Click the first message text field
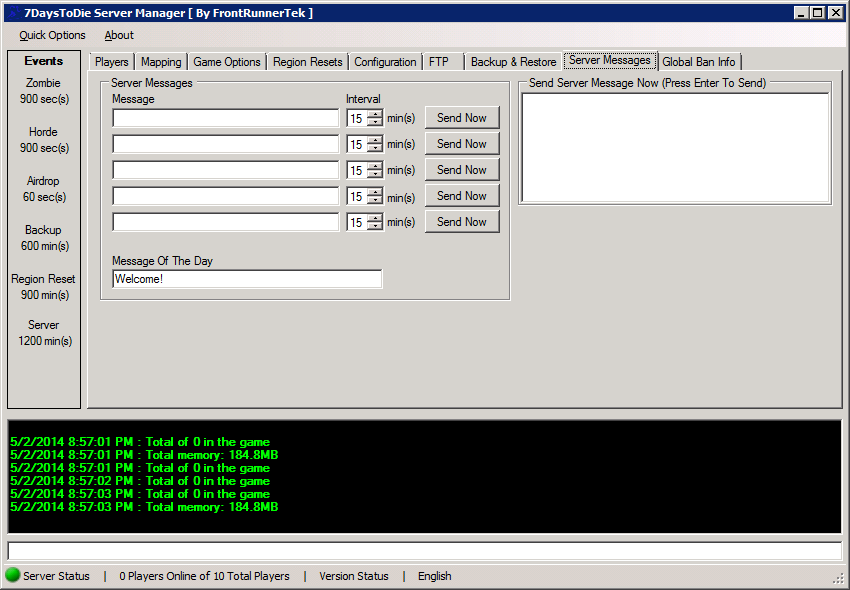850x590 pixels. point(226,118)
